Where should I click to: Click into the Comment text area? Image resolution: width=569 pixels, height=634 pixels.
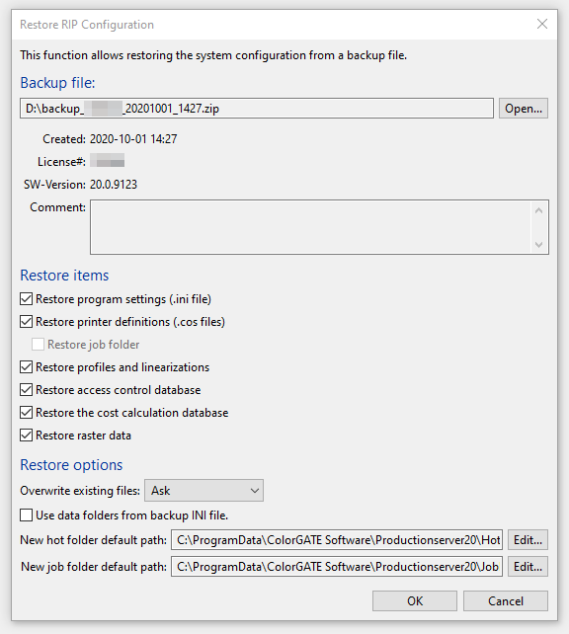click(x=311, y=227)
